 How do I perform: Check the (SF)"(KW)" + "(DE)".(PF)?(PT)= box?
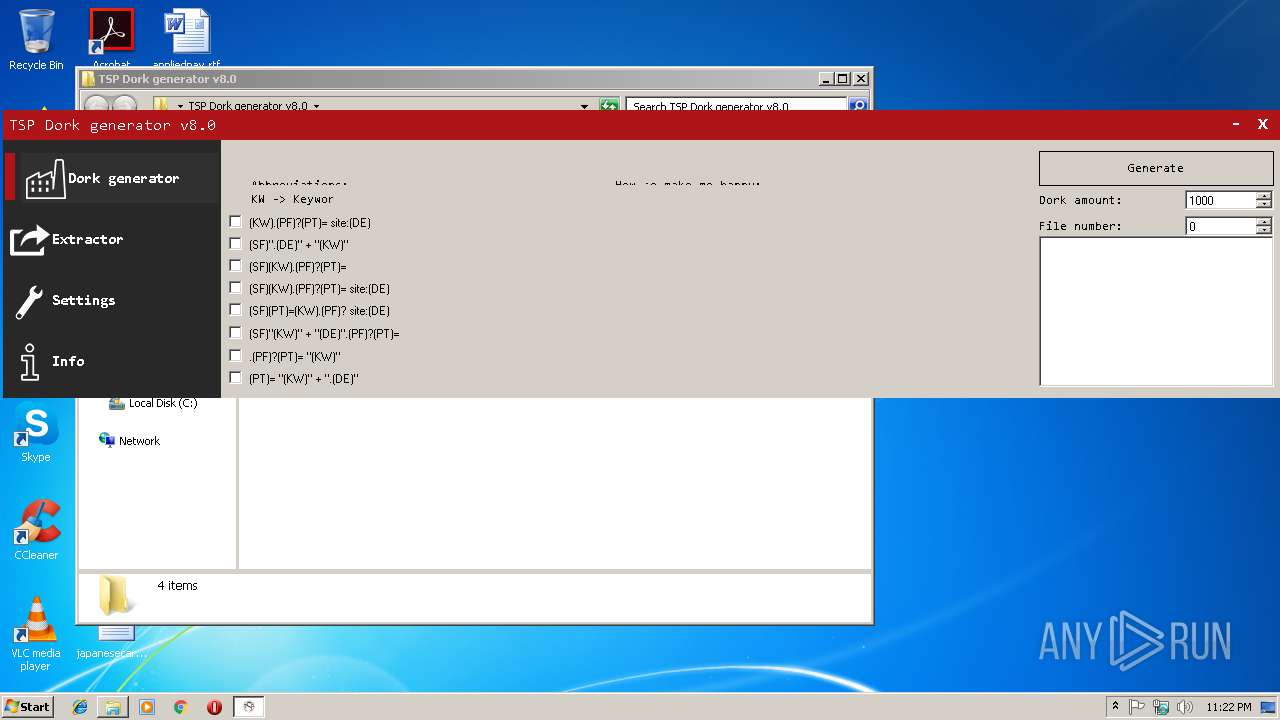pos(235,333)
